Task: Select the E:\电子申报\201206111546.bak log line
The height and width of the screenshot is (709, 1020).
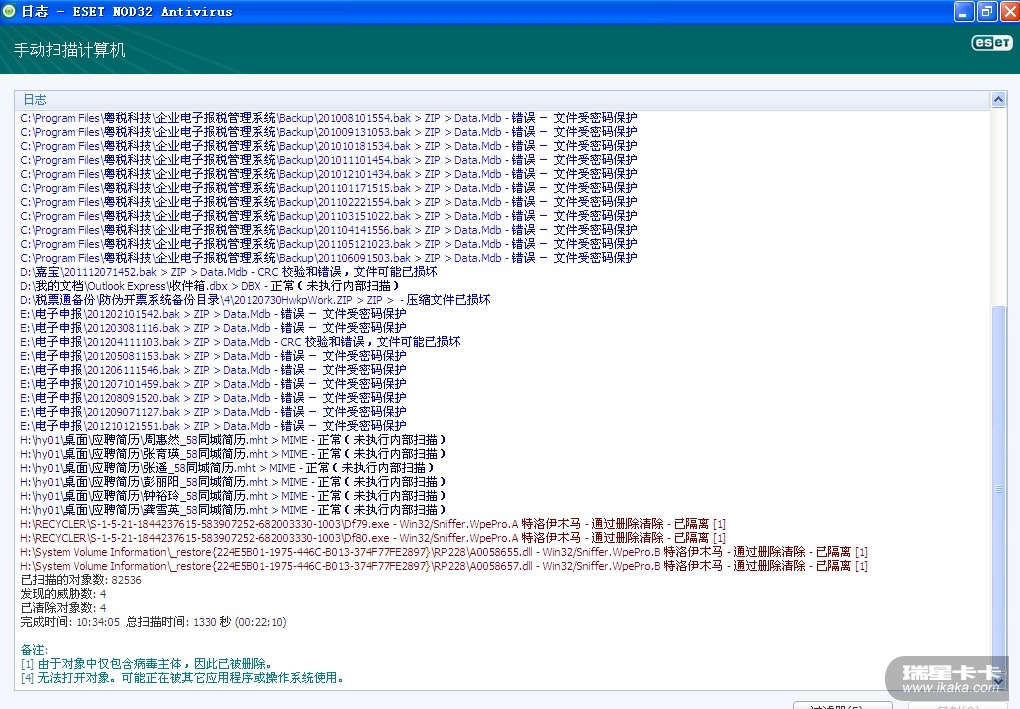Action: pyautogui.click(x=213, y=369)
